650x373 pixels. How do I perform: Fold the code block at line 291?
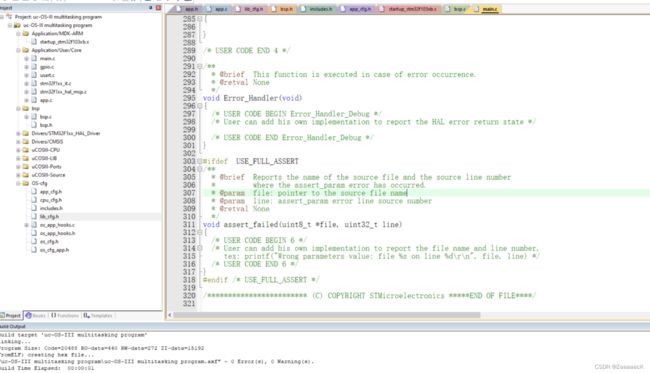pos(199,66)
